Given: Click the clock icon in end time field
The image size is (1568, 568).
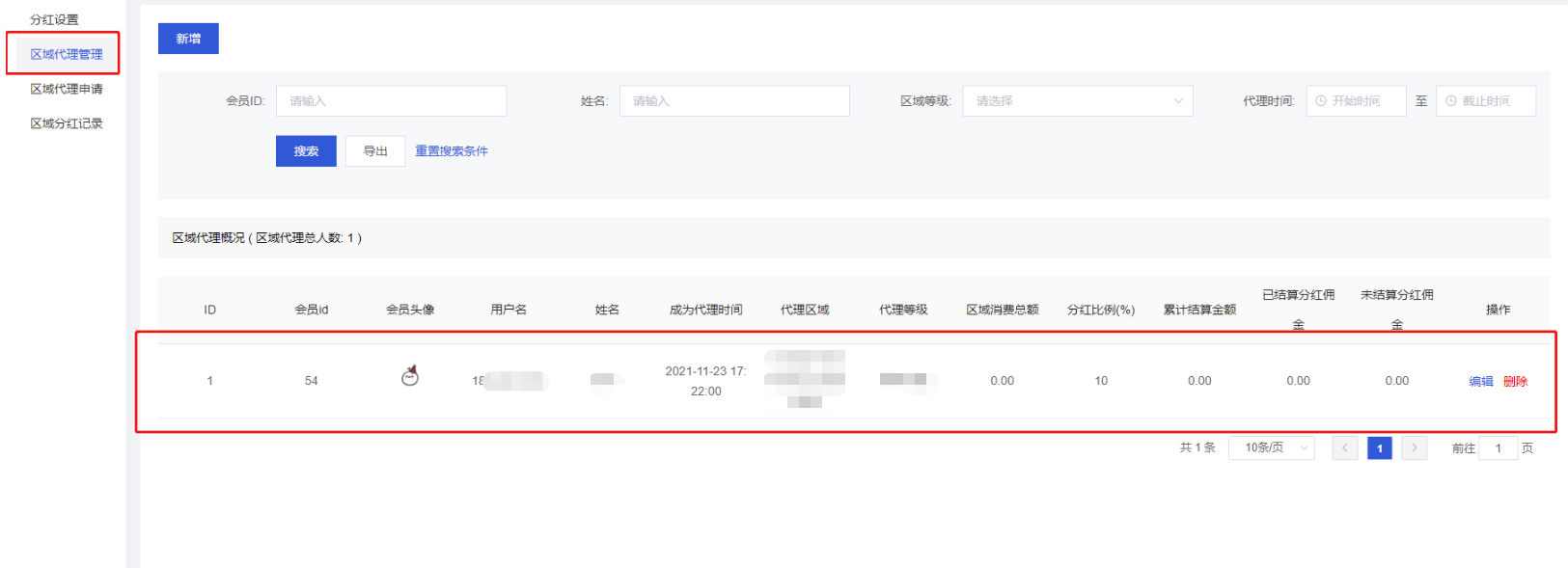Looking at the screenshot, I should coord(1450,101).
